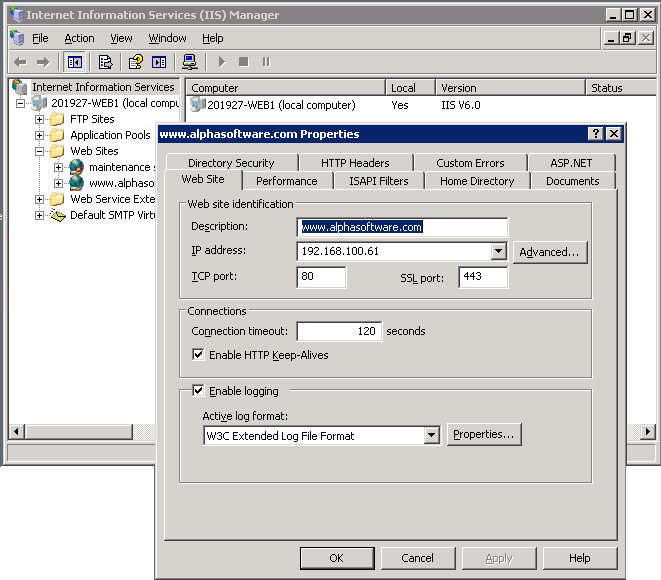
Task: Click the dialog Help button
Action: tap(580, 558)
